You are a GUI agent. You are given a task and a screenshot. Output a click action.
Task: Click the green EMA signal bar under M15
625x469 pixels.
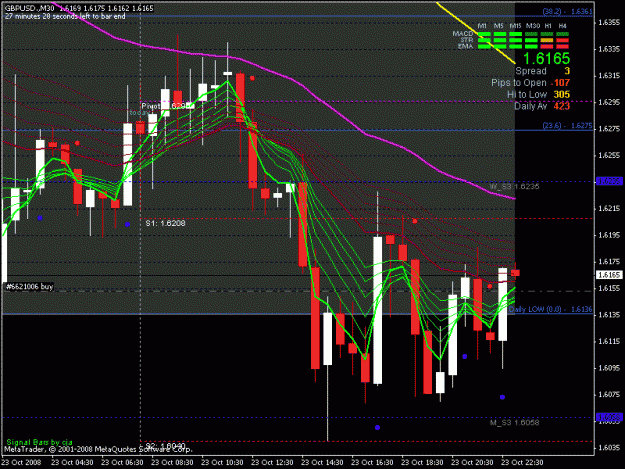click(x=515, y=47)
